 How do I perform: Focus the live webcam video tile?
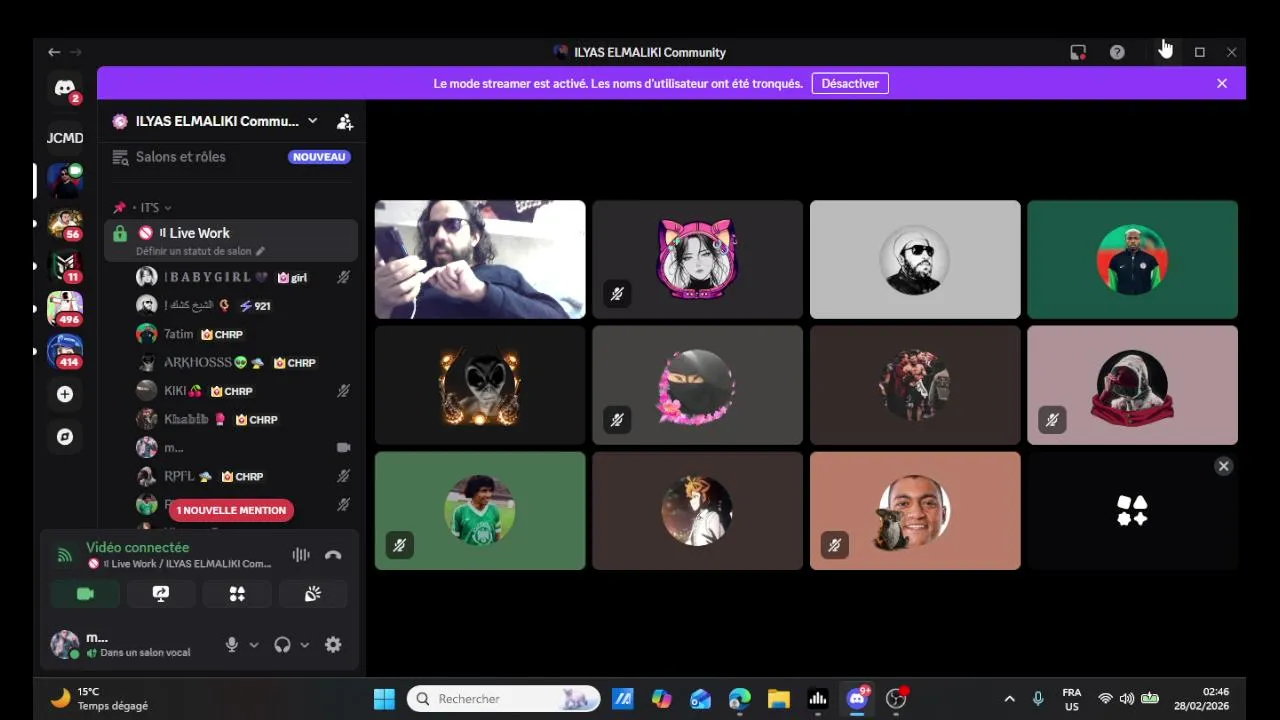[480, 260]
